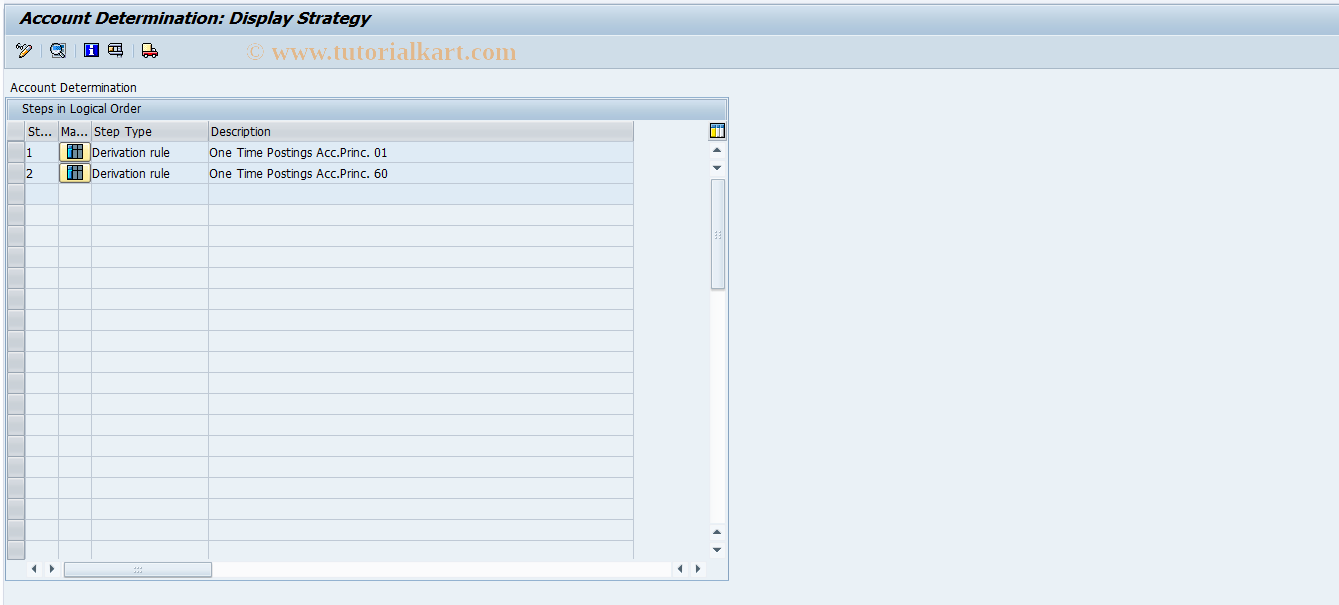
Task: Click the toolbar icon left of the truck
Action: pyautogui.click(x=116, y=51)
